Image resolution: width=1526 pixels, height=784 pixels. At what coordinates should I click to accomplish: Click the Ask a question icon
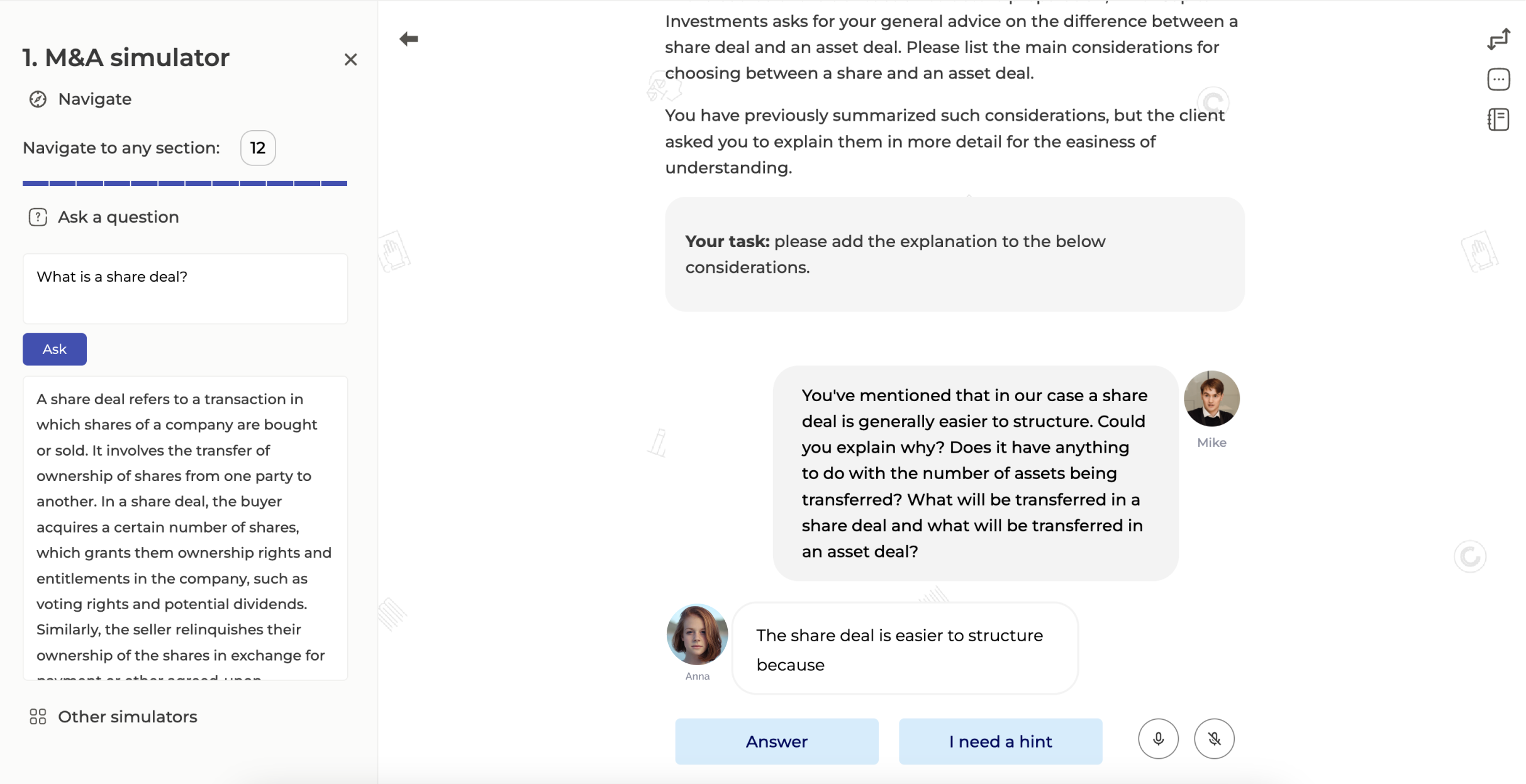[38, 218]
